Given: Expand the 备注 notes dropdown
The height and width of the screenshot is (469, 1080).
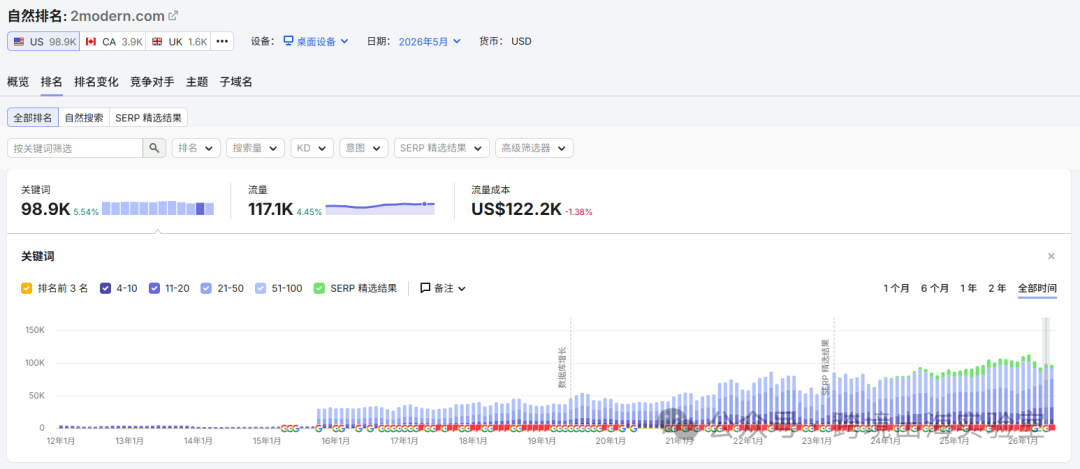Looking at the screenshot, I should click(x=443, y=289).
